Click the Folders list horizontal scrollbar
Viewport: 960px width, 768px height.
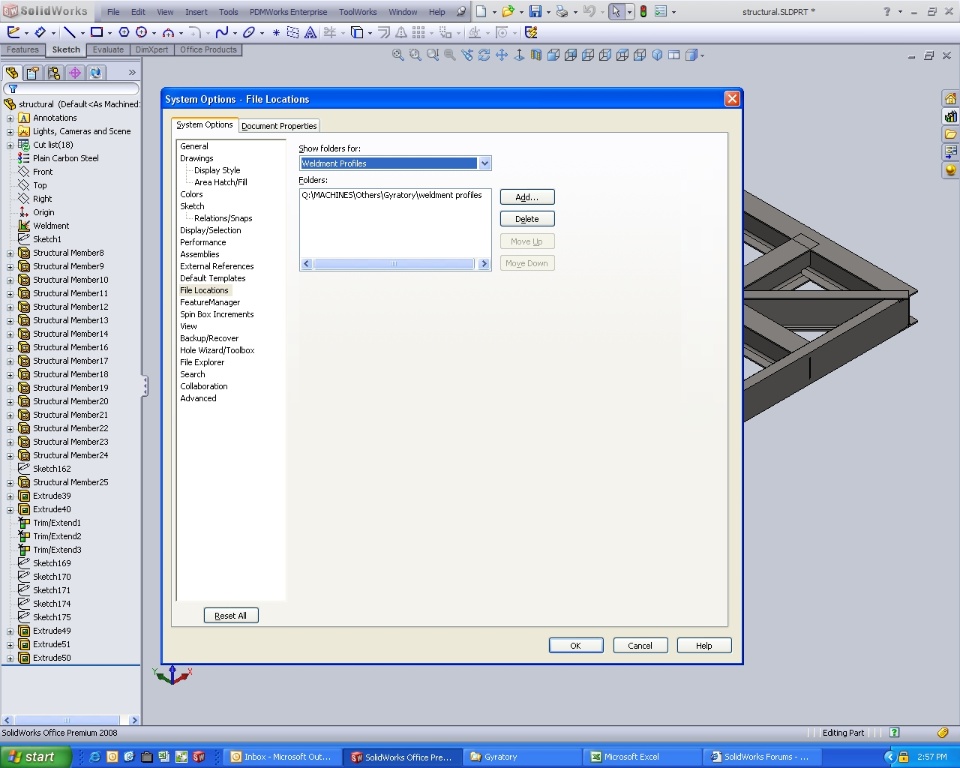click(x=395, y=264)
